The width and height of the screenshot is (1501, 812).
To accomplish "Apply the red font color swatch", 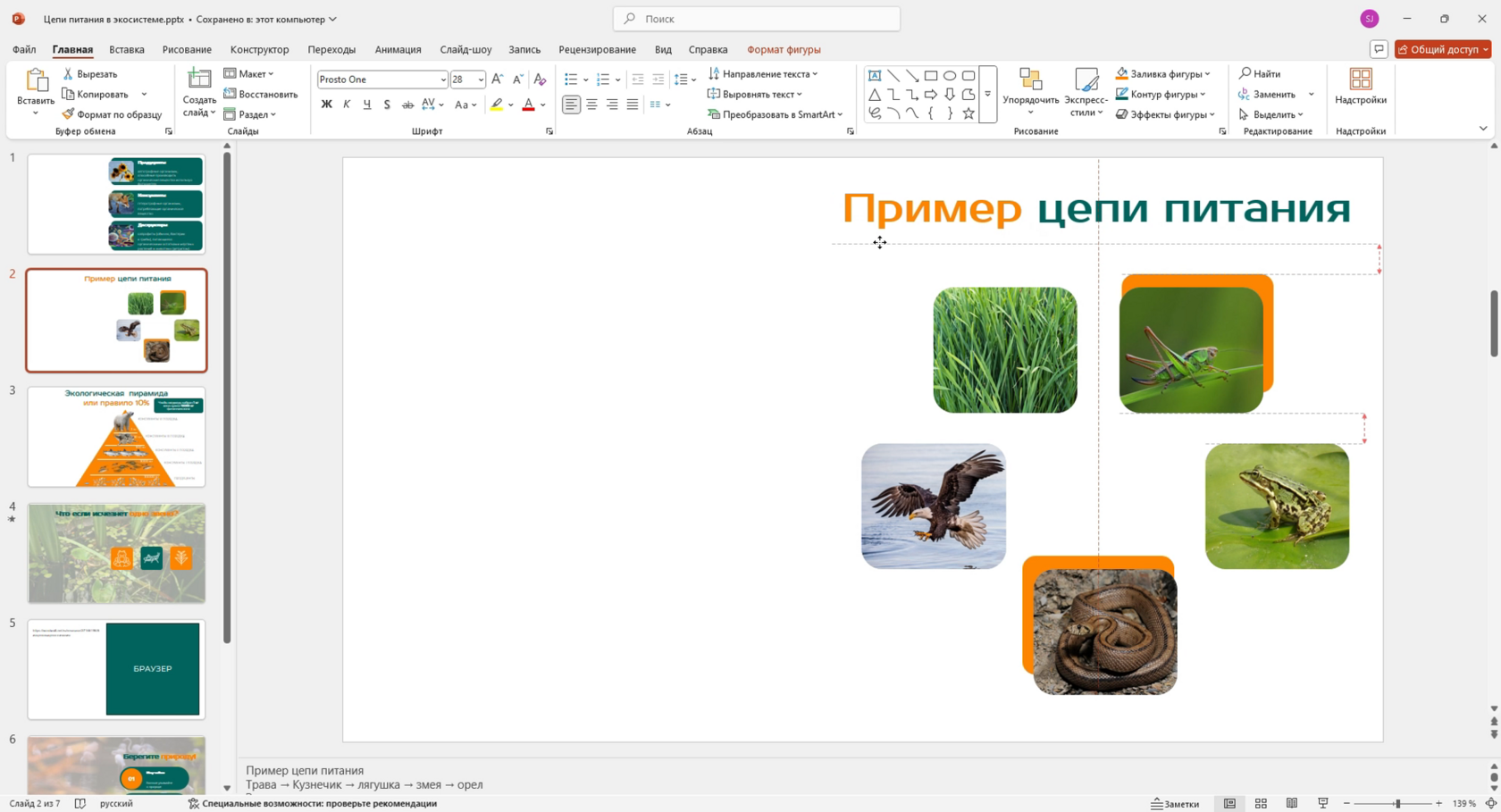I will [x=528, y=105].
